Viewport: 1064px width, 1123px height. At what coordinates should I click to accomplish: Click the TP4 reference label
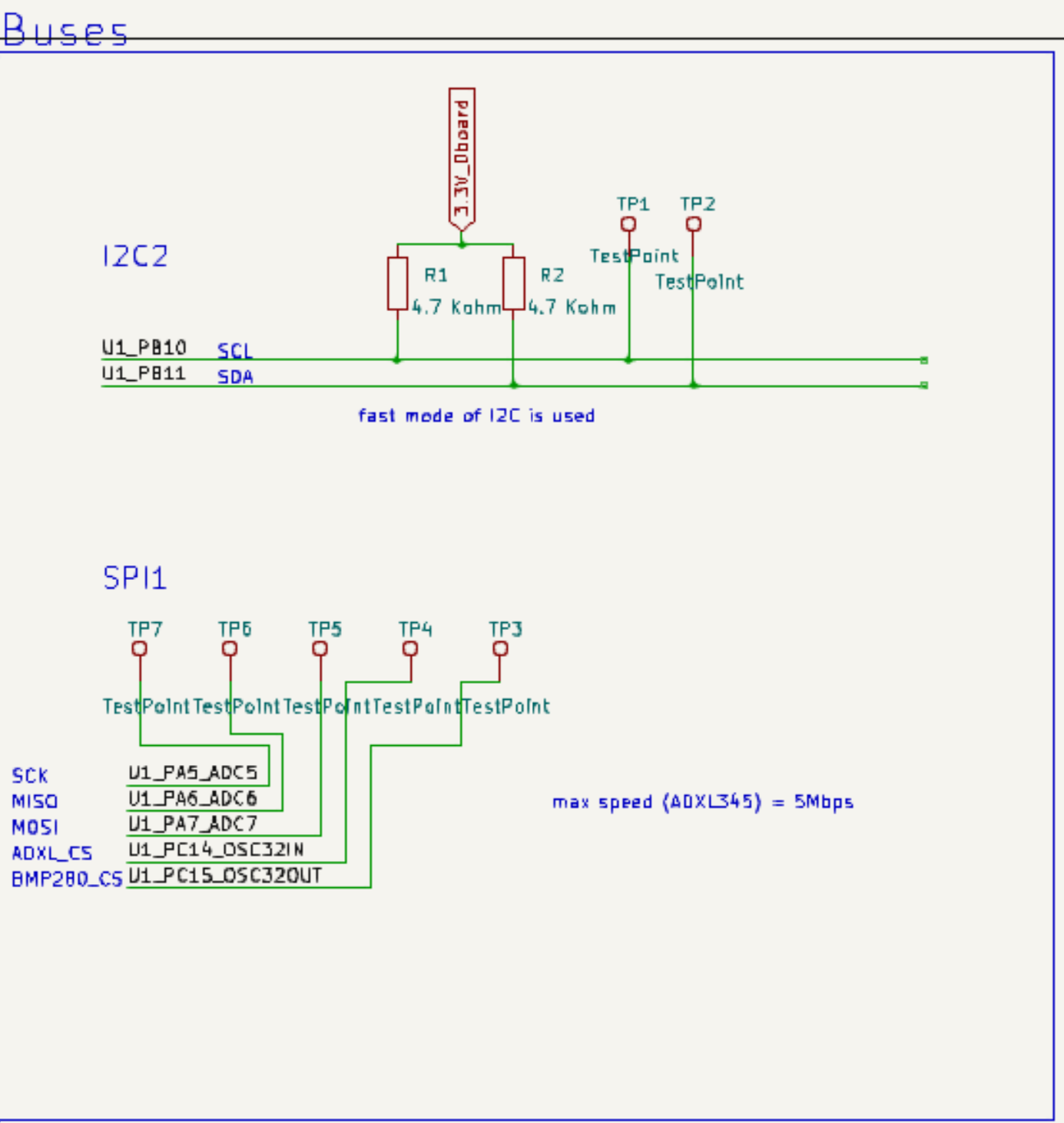[x=416, y=629]
